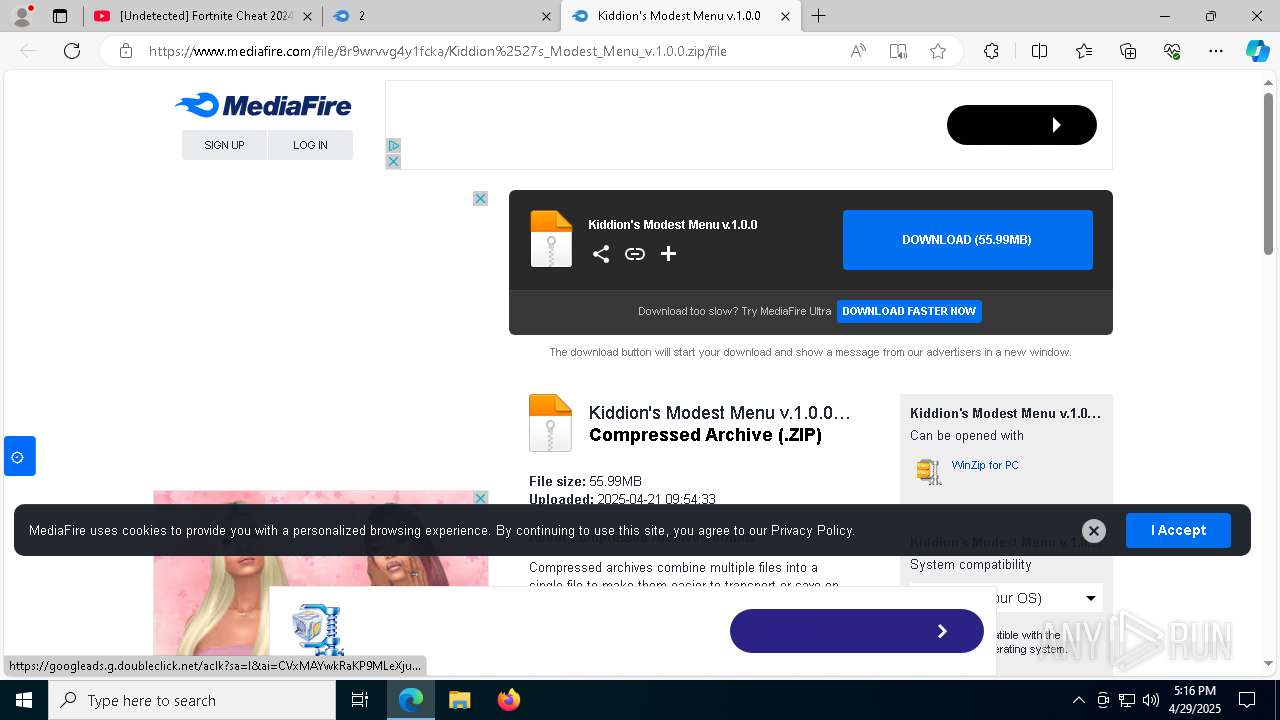
Task: Open Windows Start menu
Action: (x=24, y=700)
